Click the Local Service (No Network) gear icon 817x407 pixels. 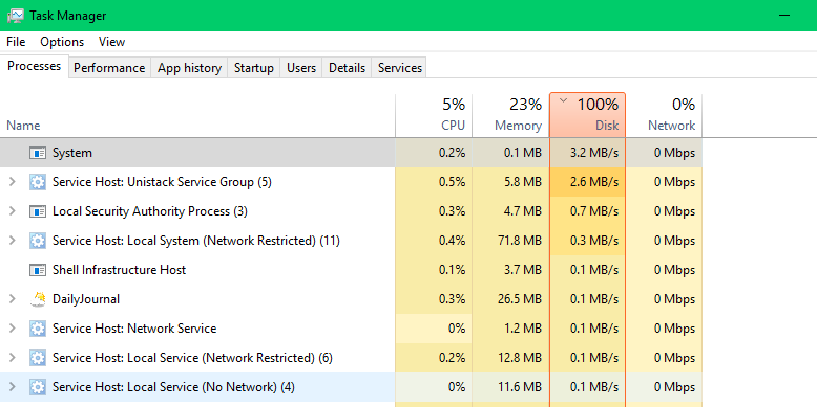pyautogui.click(x=37, y=387)
